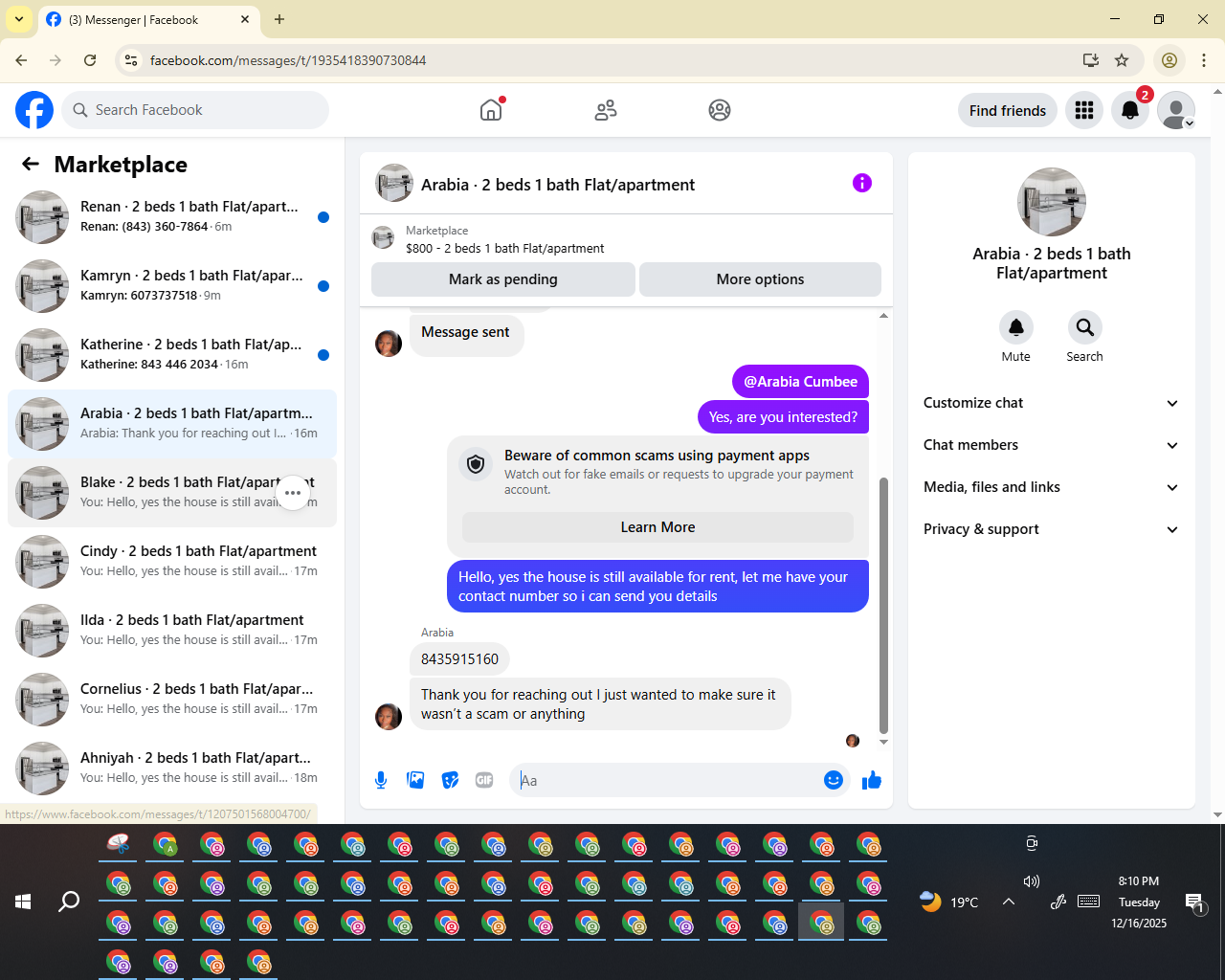Image resolution: width=1225 pixels, height=980 pixels.
Task: Click Find friends button
Action: point(1008,110)
